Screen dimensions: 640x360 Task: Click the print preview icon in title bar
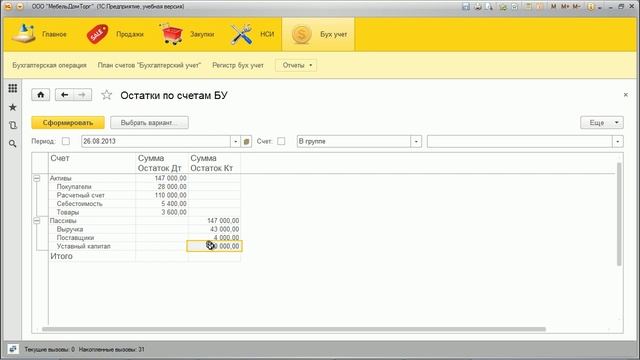[x=488, y=7]
